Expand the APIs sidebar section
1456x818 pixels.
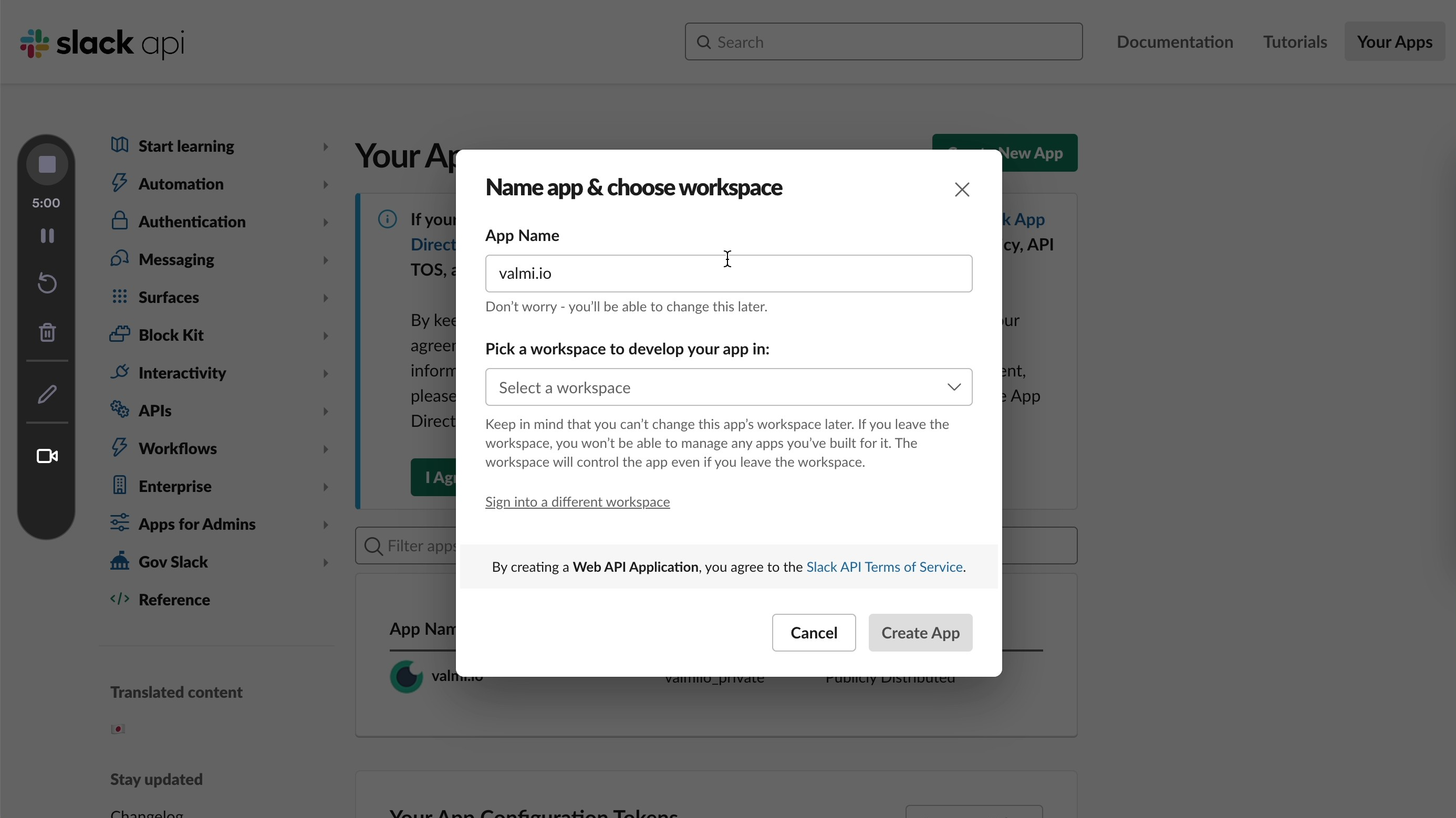click(325, 411)
